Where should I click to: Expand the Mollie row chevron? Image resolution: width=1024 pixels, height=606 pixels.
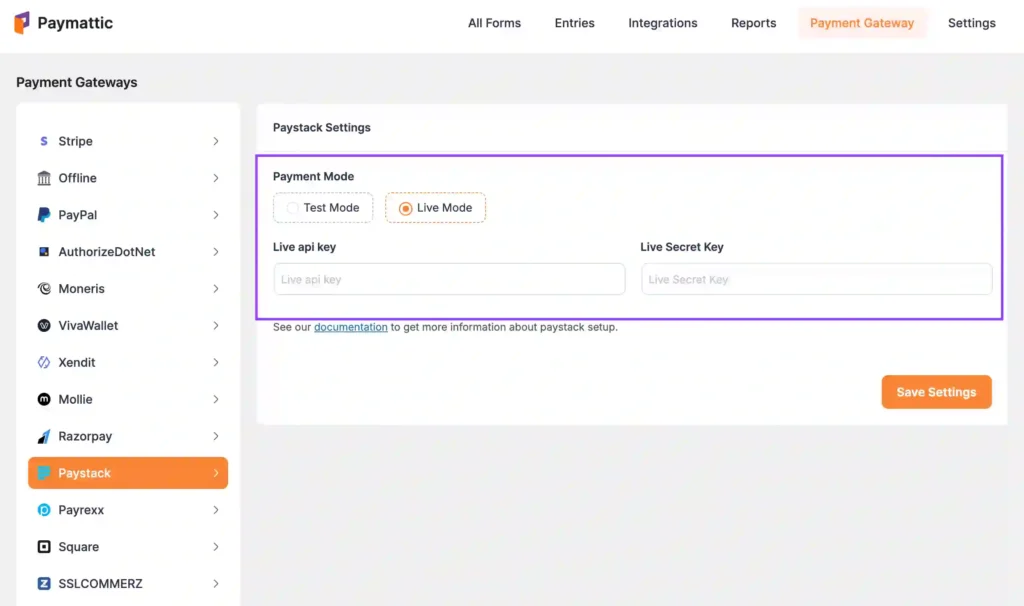coord(216,399)
